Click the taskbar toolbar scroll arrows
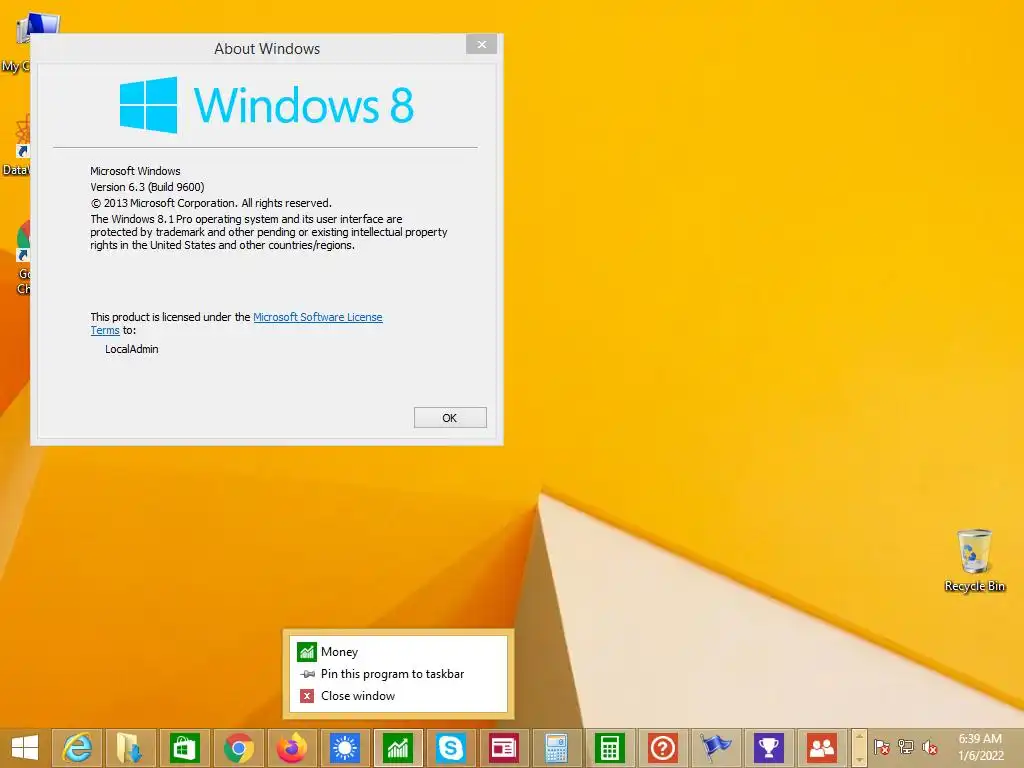This screenshot has height=768, width=1024. [859, 748]
